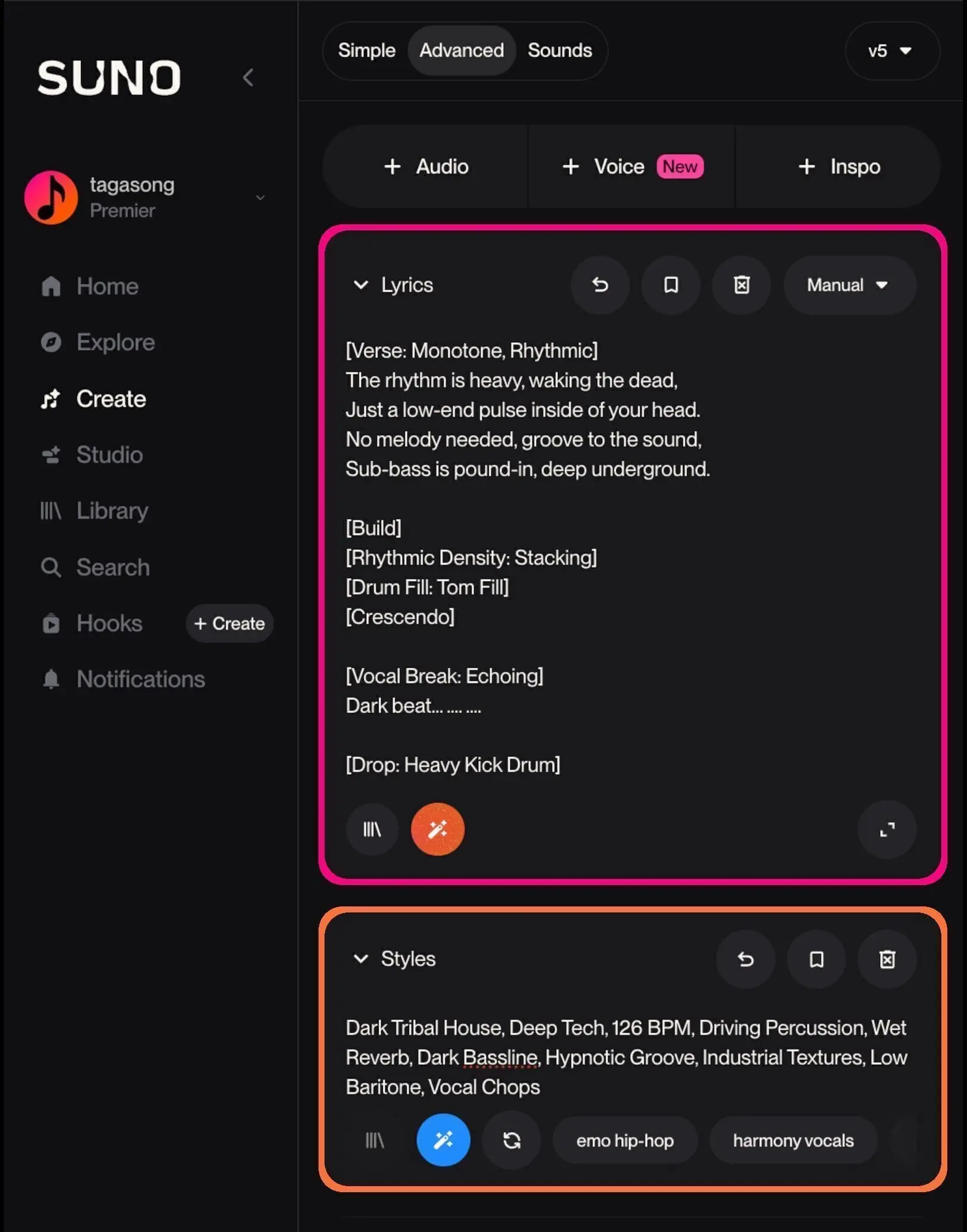Open the Hooks section
Viewport: 967px width, 1232px height.
pyautogui.click(x=92, y=623)
